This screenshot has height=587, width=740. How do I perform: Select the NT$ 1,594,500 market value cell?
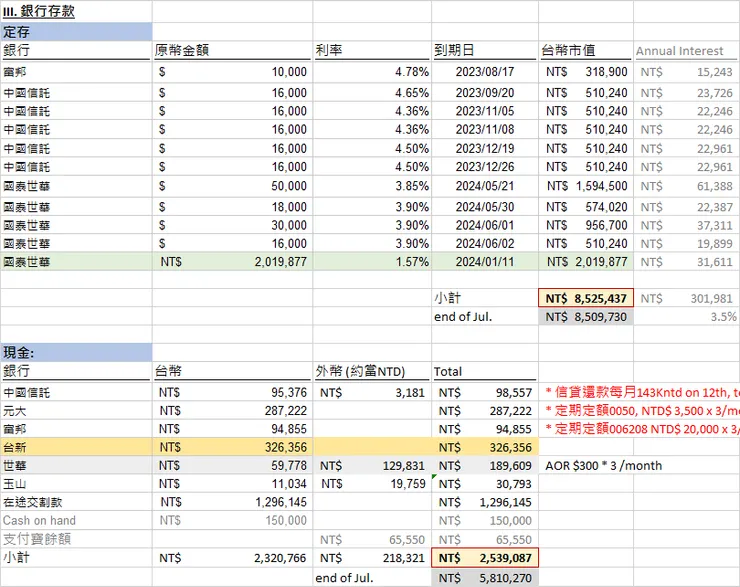pos(586,186)
